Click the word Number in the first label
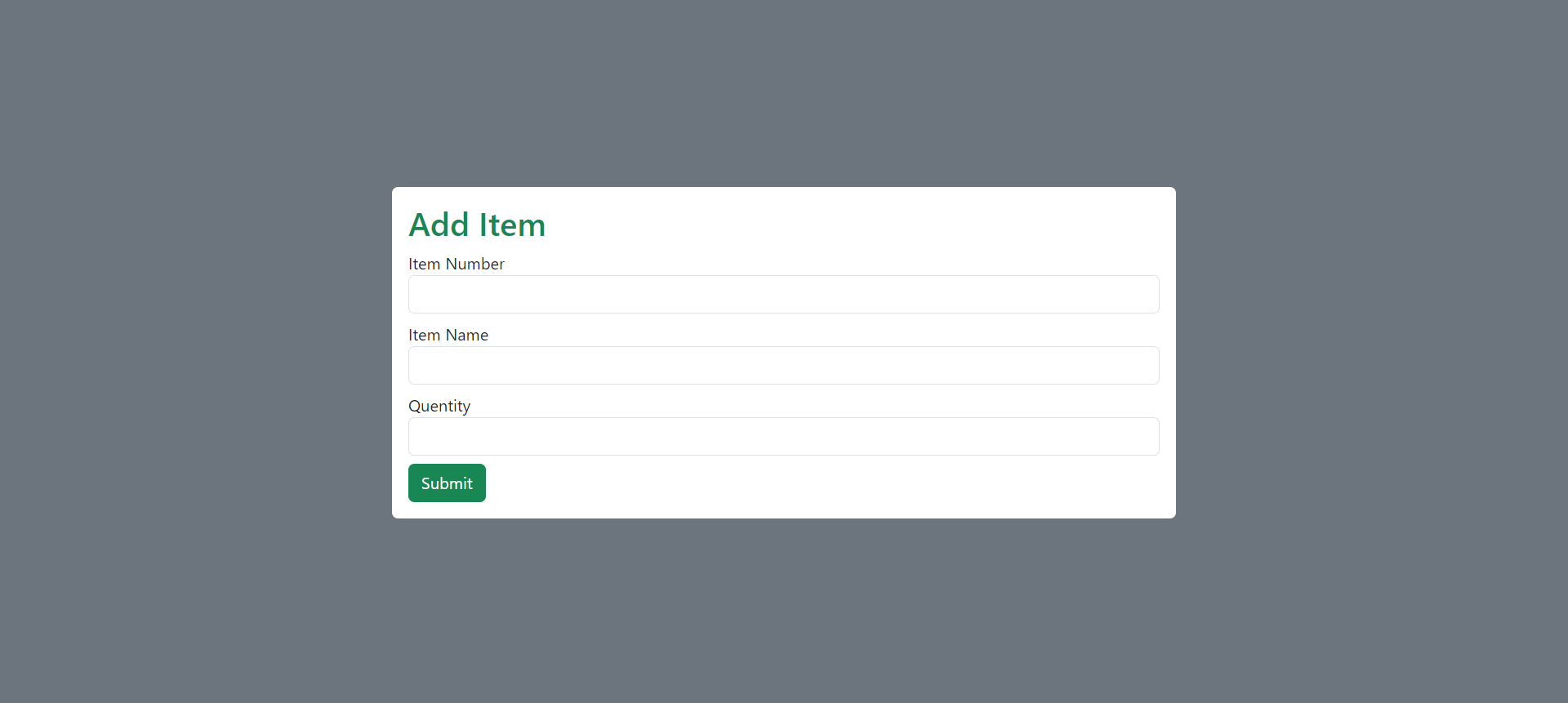 474,264
